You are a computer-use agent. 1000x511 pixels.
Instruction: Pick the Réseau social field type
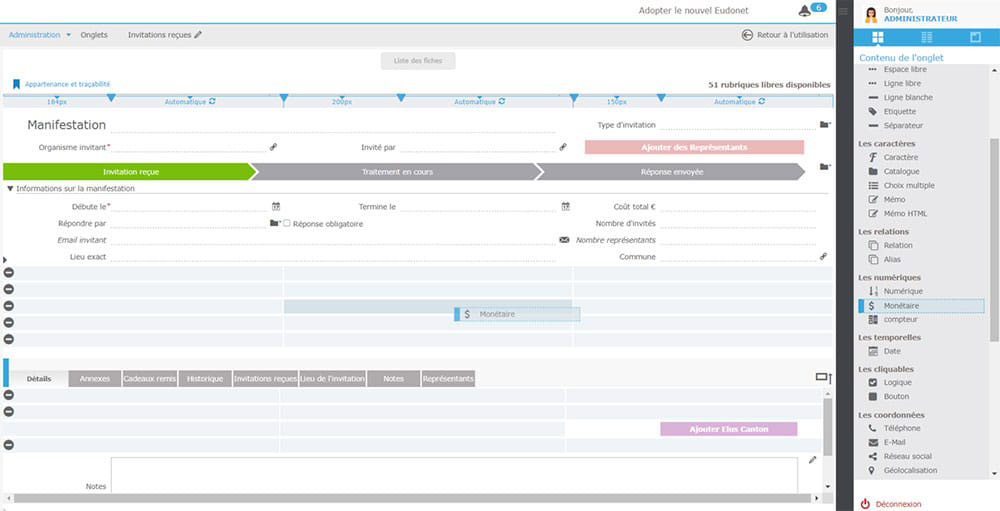(x=873, y=456)
